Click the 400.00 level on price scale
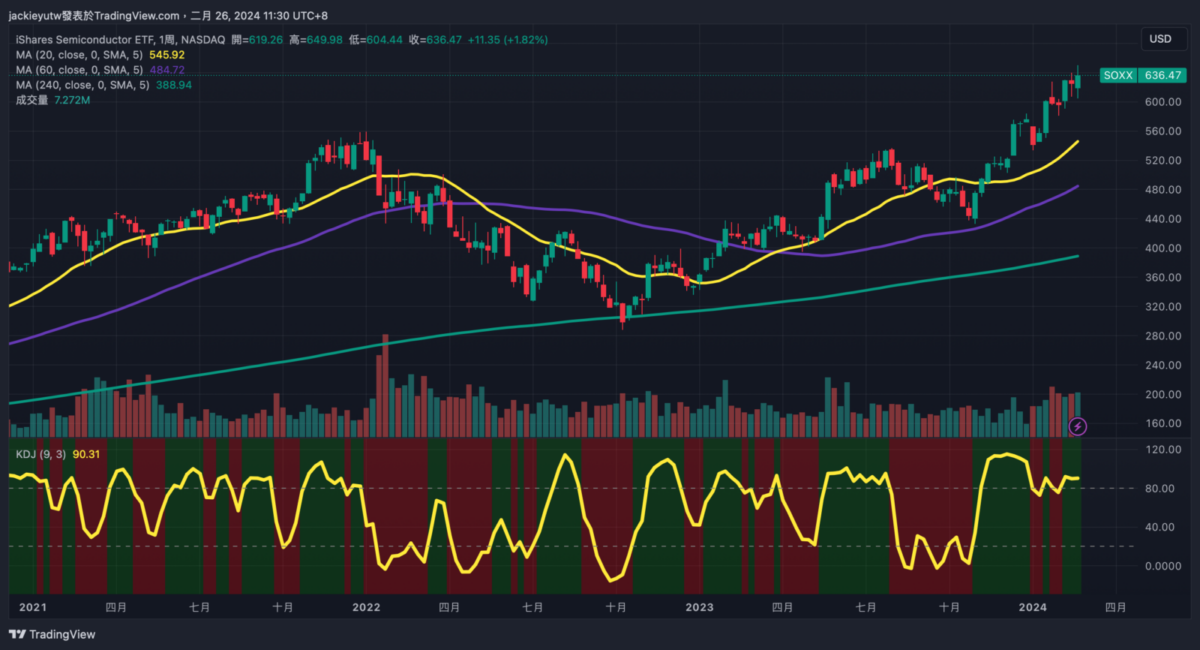This screenshot has width=1200, height=650. (1139, 248)
